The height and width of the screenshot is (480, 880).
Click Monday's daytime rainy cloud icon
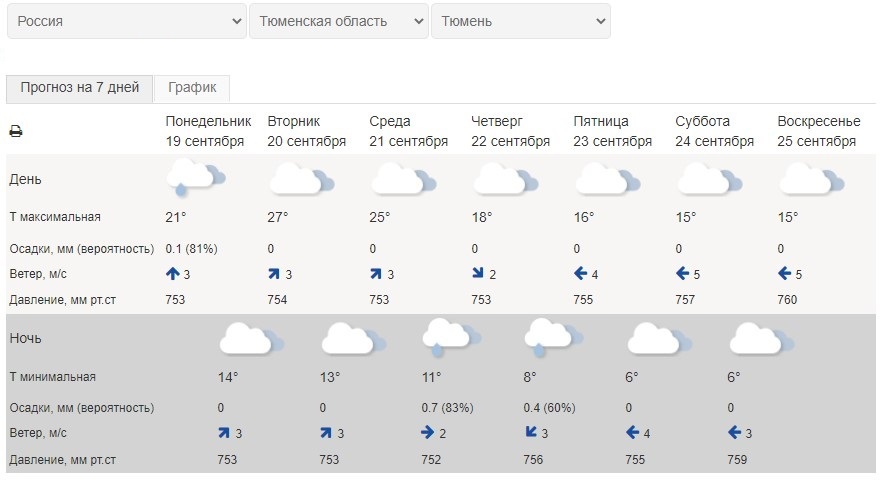[x=193, y=179]
